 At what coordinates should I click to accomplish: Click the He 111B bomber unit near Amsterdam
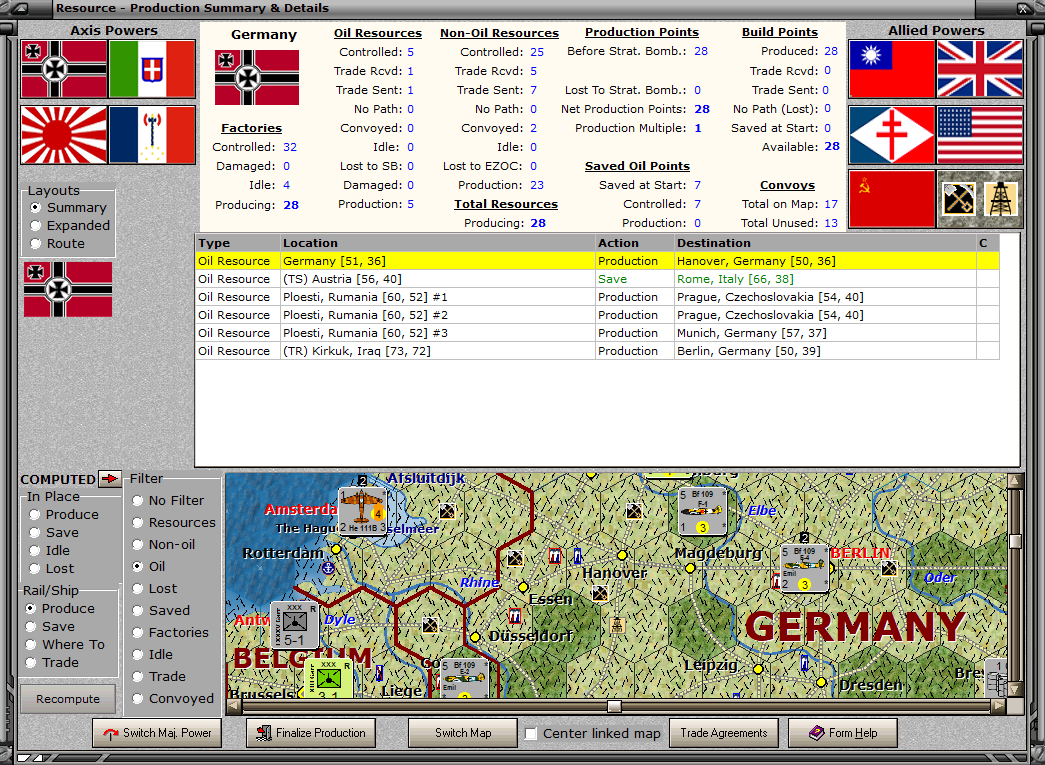362,512
